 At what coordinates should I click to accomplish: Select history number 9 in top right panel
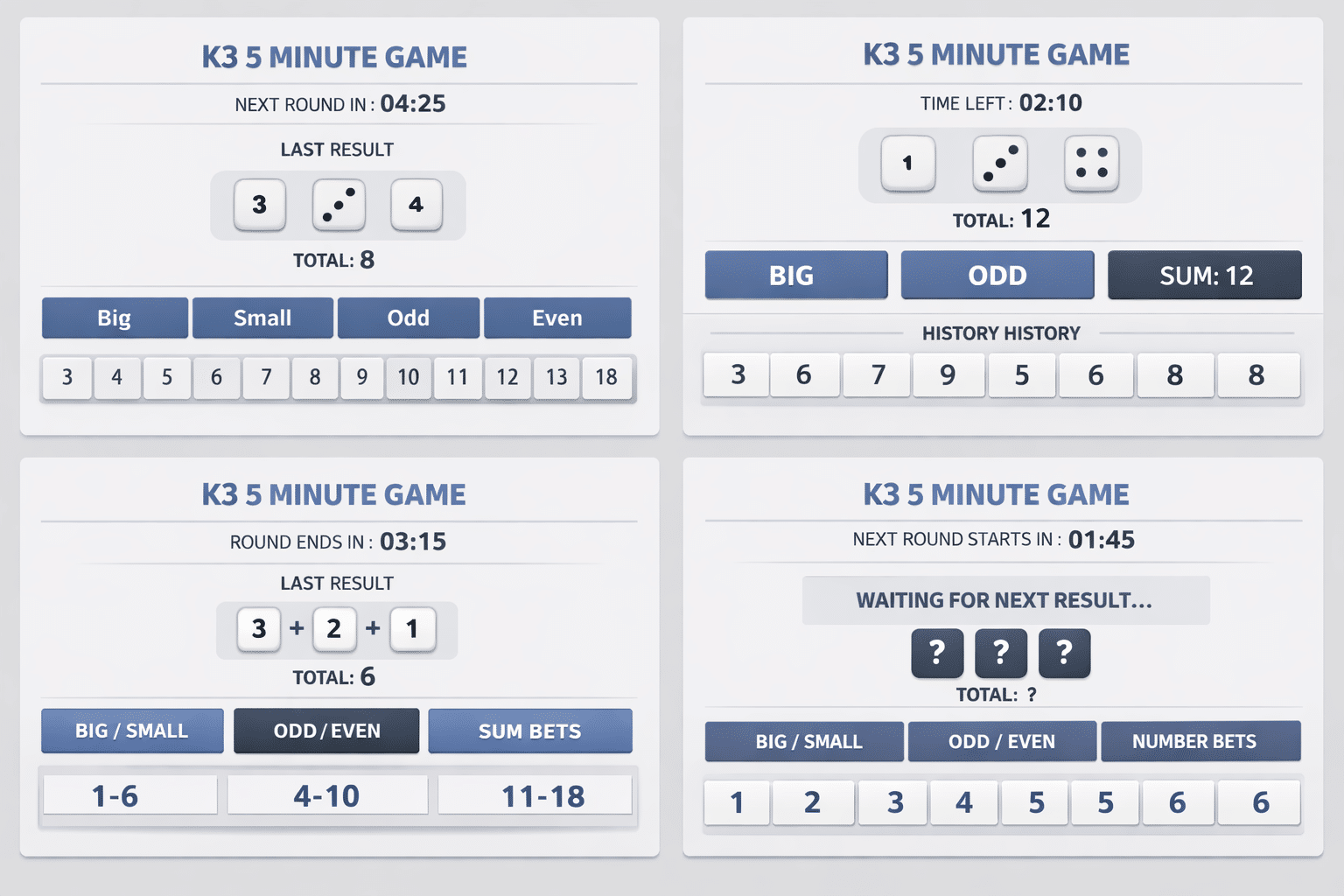pos(948,374)
